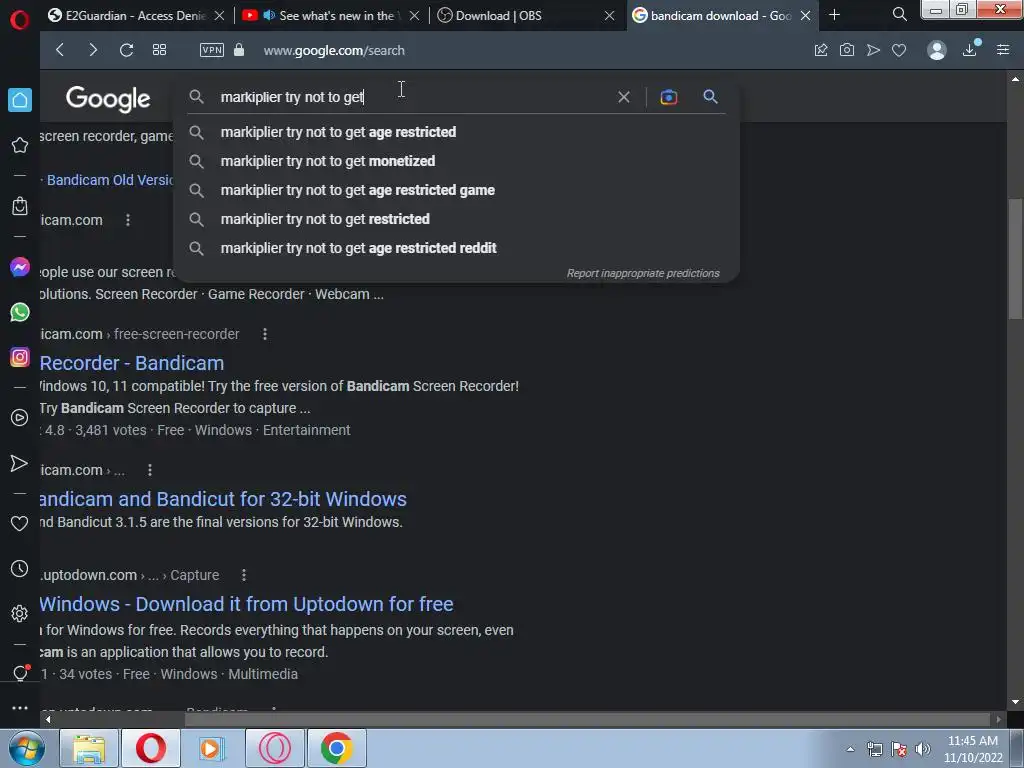Image resolution: width=1024 pixels, height=768 pixels.
Task: Take a snapshot with the camera icon
Action: (847, 50)
